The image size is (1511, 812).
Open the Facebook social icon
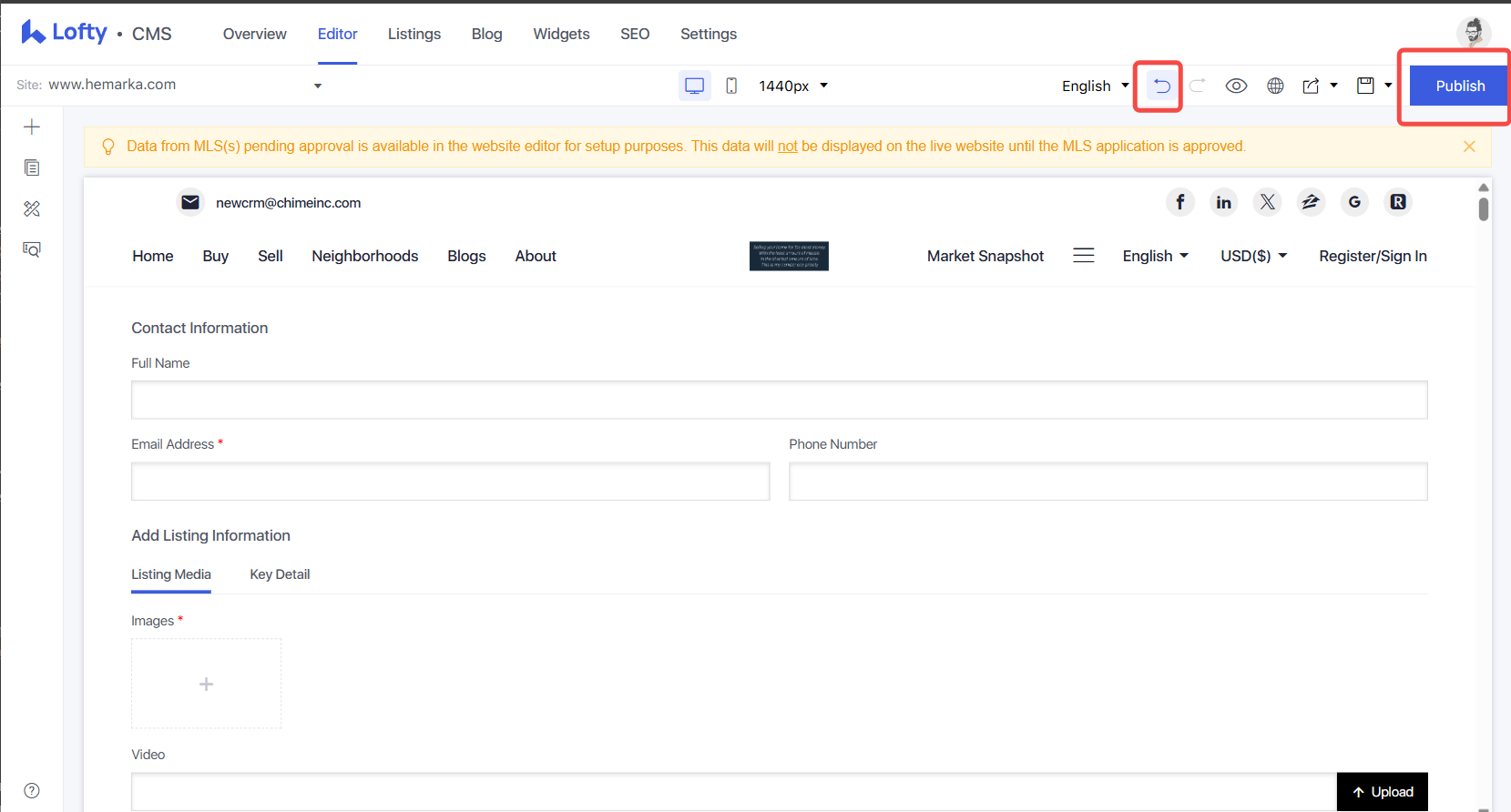[x=1180, y=202]
